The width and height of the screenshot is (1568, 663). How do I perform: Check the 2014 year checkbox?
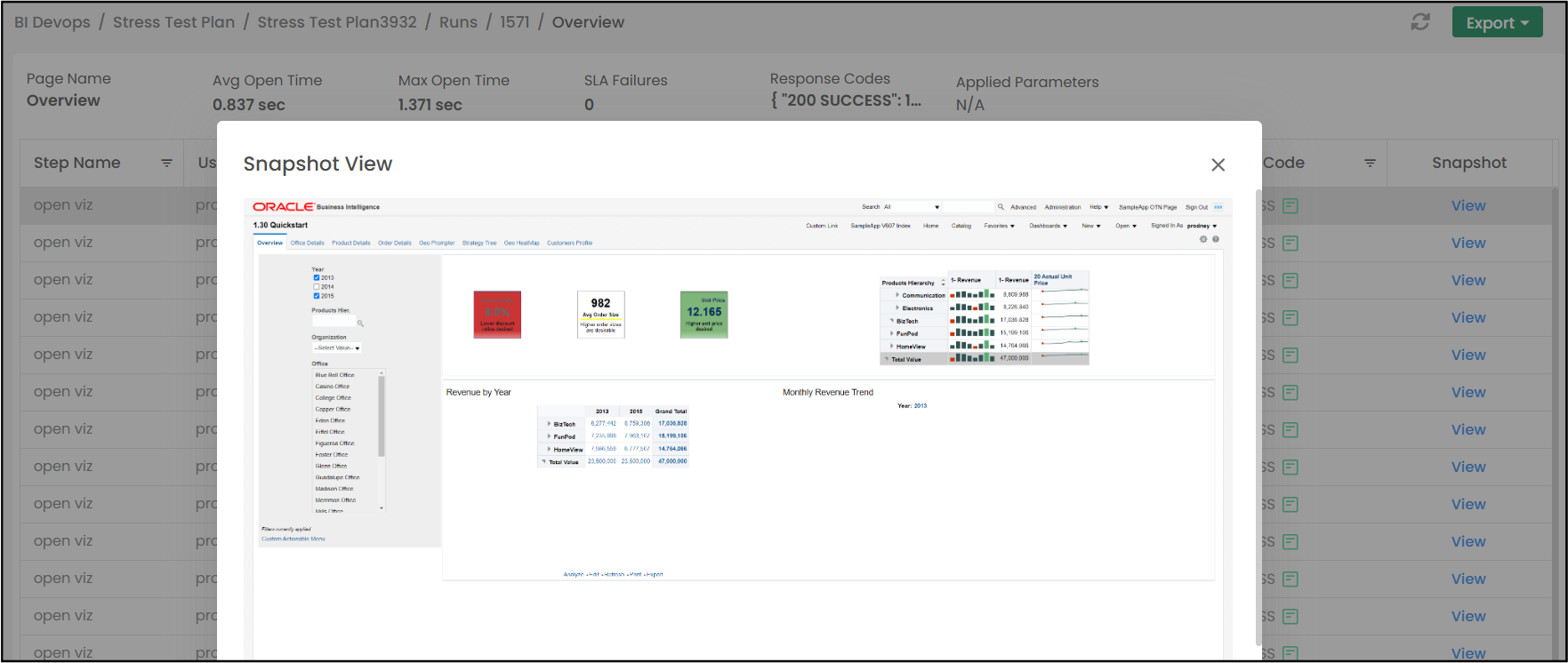pyautogui.click(x=316, y=286)
